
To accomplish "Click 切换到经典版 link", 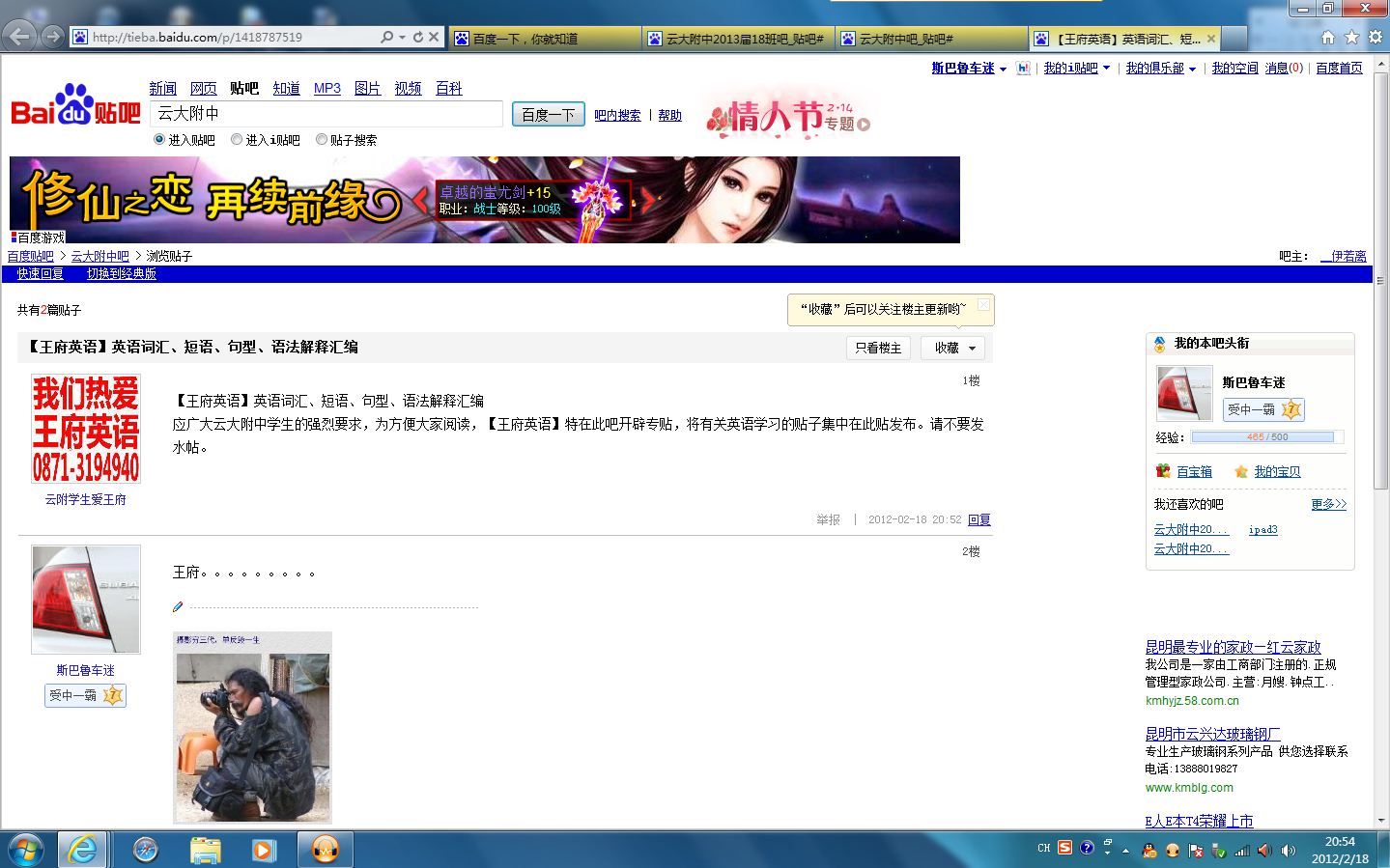I will pos(122,274).
